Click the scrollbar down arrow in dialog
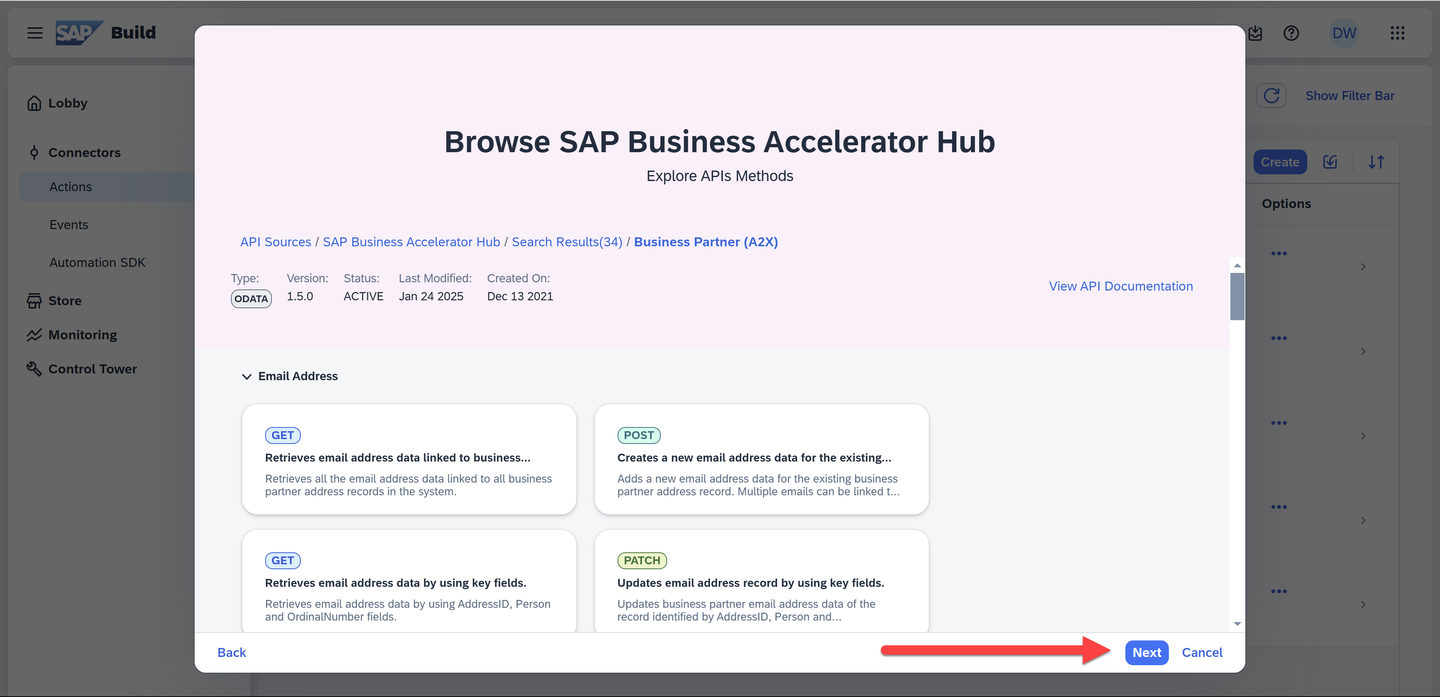1440x697 pixels. [1237, 624]
